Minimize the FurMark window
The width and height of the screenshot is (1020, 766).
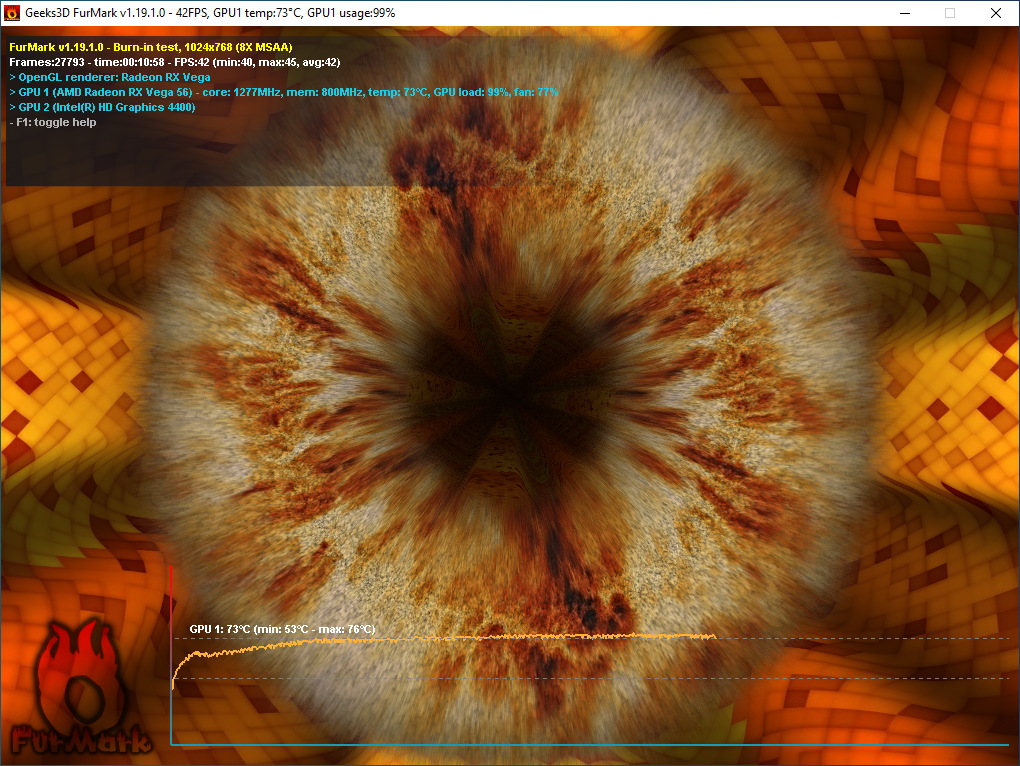click(x=905, y=13)
